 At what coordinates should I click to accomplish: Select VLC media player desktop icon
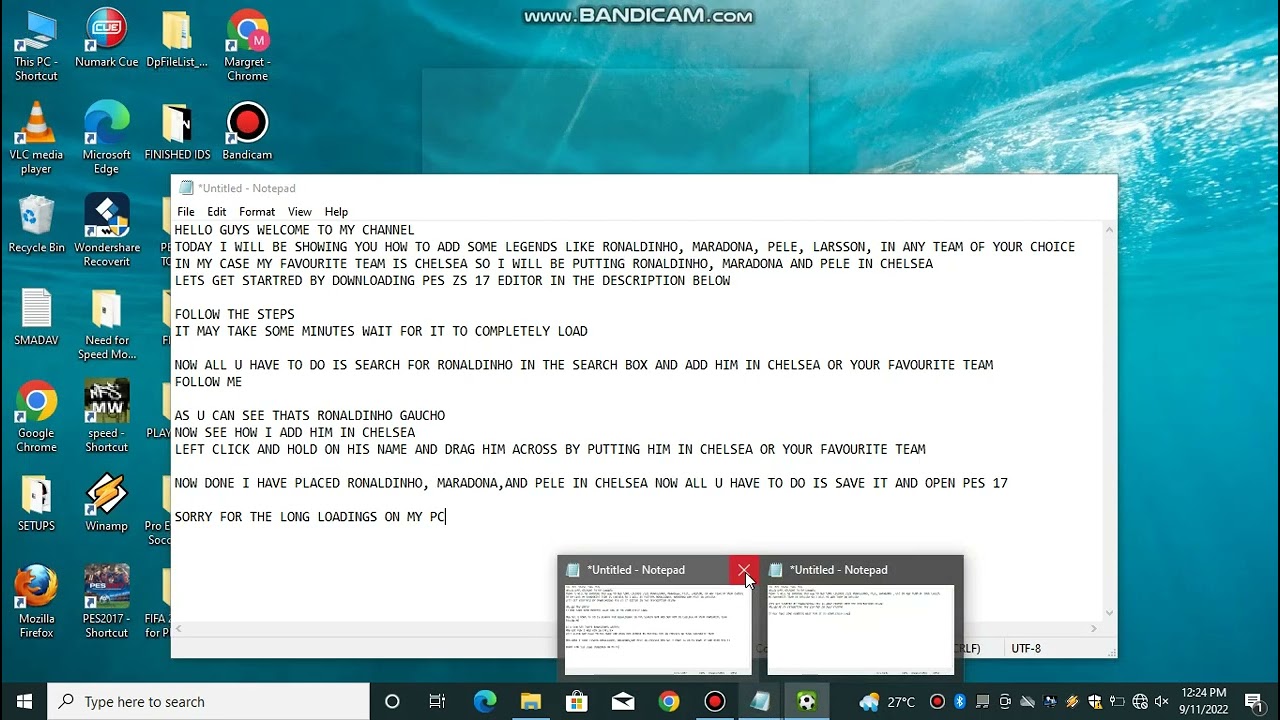[x=36, y=138]
